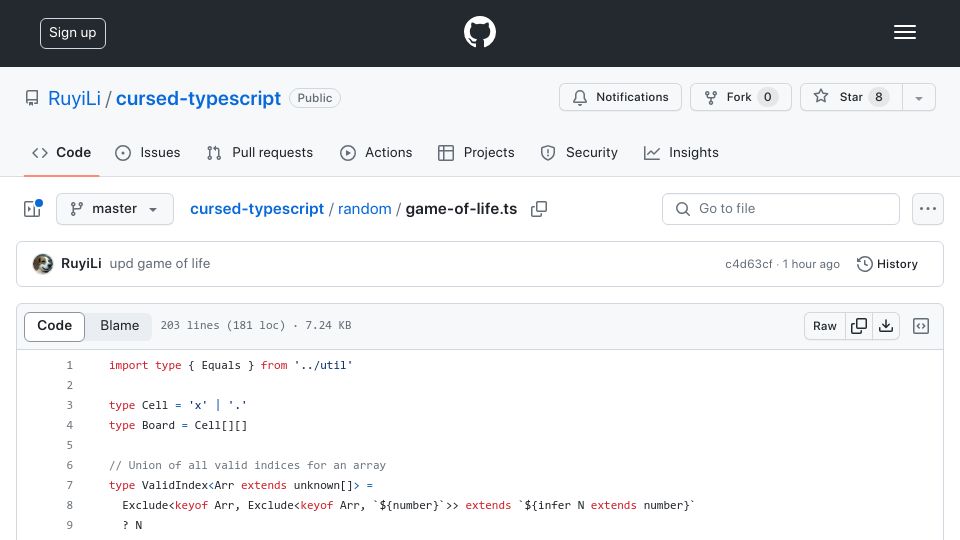Click the Sign up button

[73, 33]
